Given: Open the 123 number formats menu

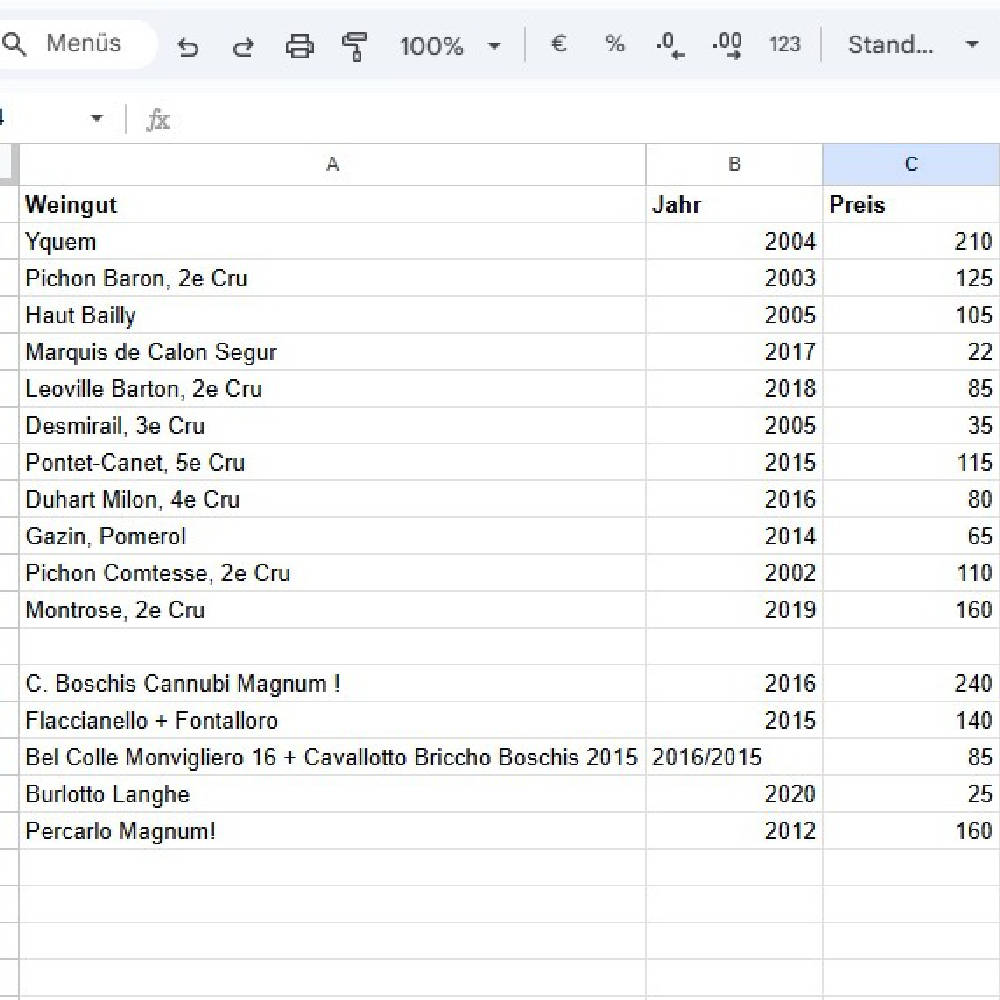Looking at the screenshot, I should (x=784, y=44).
